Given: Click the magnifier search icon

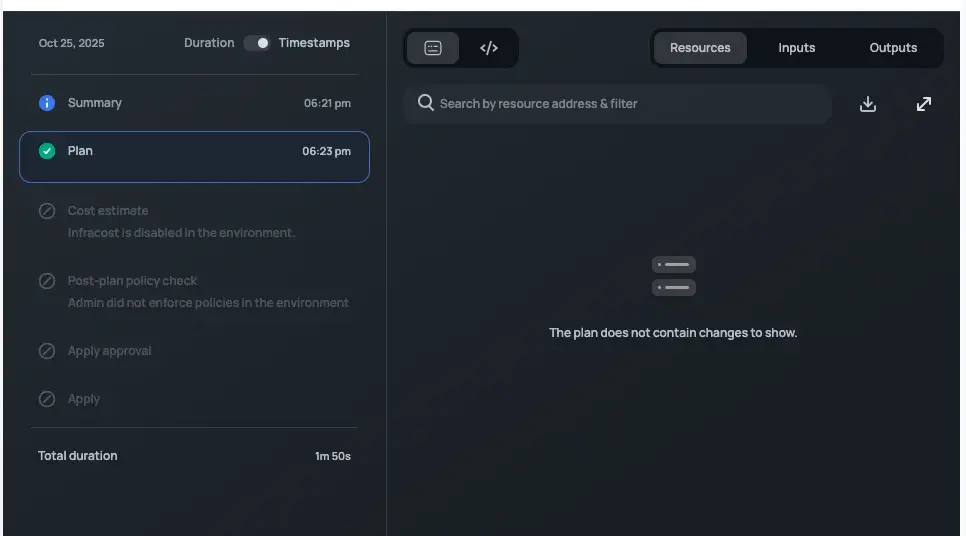Looking at the screenshot, I should (x=425, y=103).
